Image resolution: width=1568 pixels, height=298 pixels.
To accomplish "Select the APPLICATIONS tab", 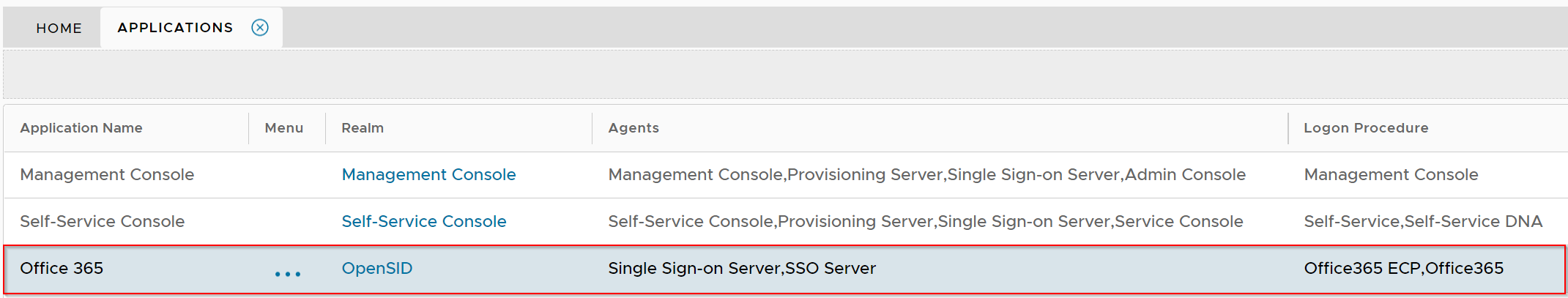I will click(x=175, y=28).
